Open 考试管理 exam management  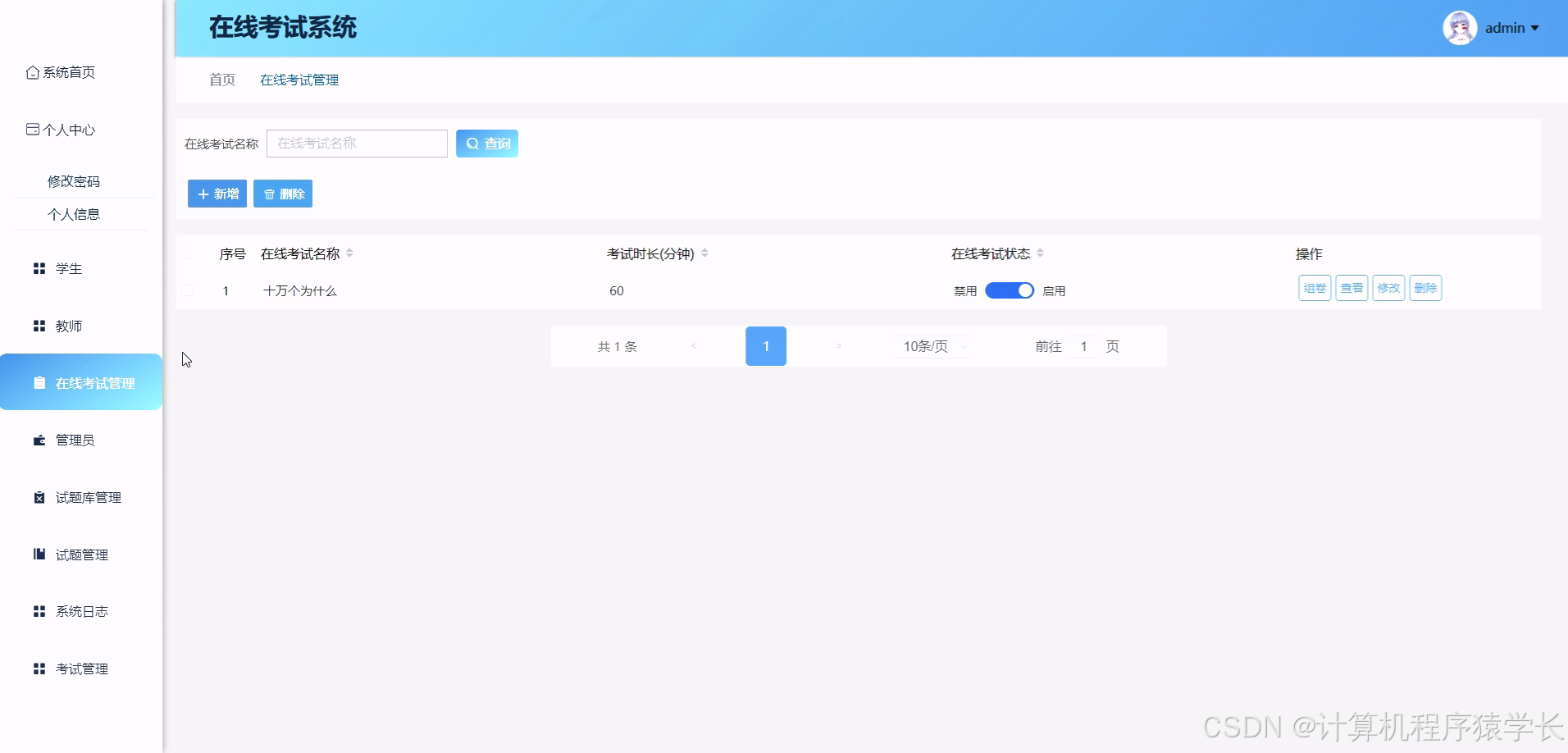pyautogui.click(x=81, y=669)
